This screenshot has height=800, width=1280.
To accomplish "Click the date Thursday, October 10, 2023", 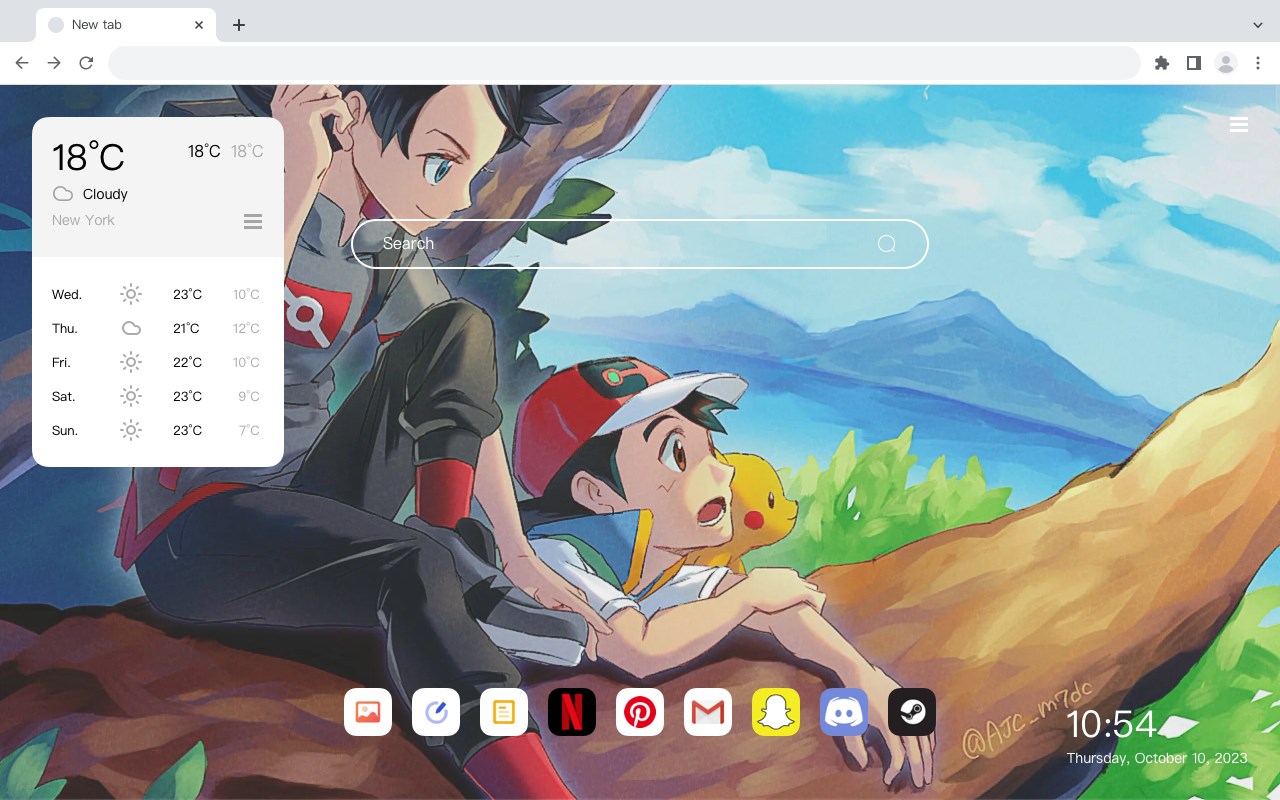I will [x=1157, y=758].
